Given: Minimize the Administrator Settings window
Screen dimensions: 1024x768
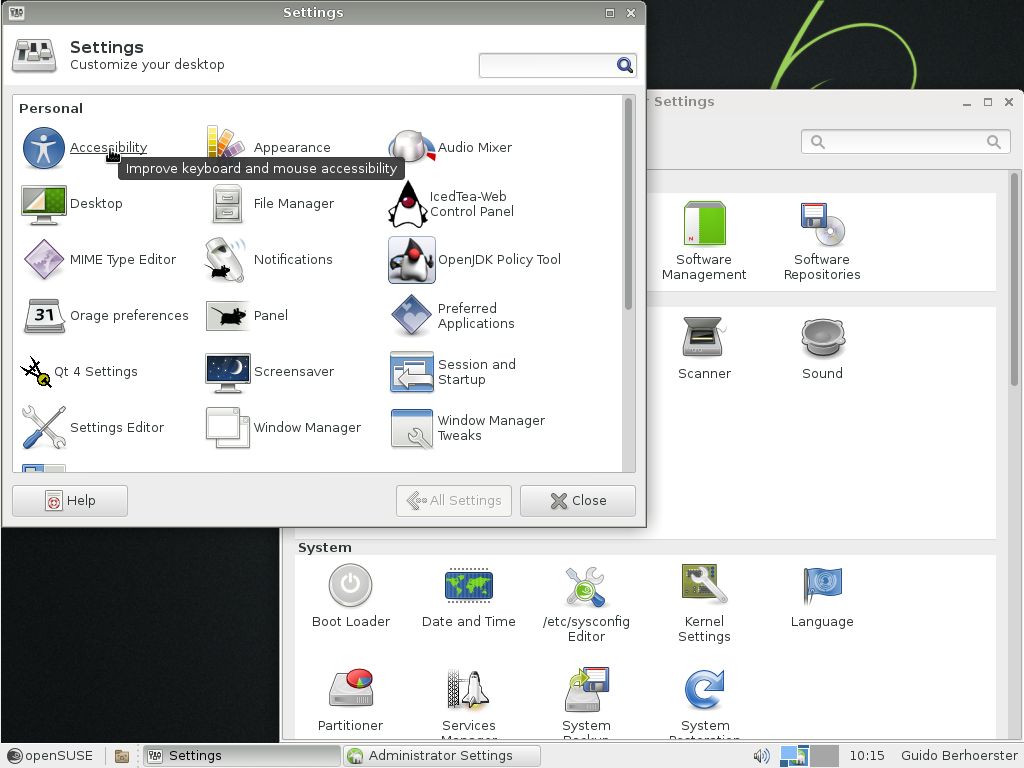Looking at the screenshot, I should (967, 103).
